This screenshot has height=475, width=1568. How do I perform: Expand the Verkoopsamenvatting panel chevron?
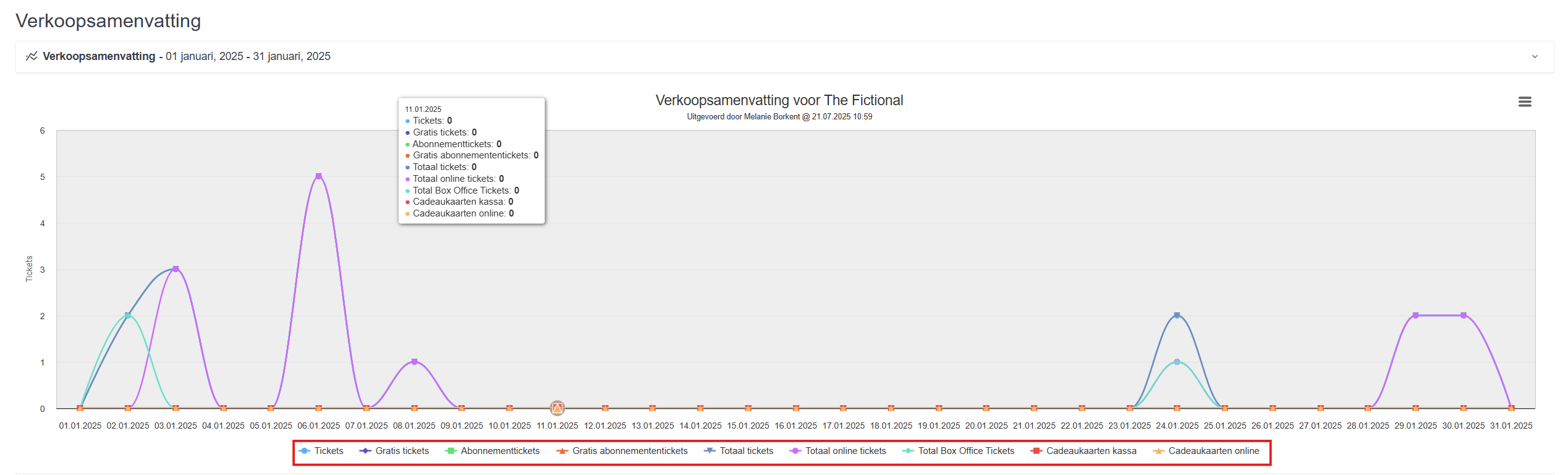coord(1535,57)
